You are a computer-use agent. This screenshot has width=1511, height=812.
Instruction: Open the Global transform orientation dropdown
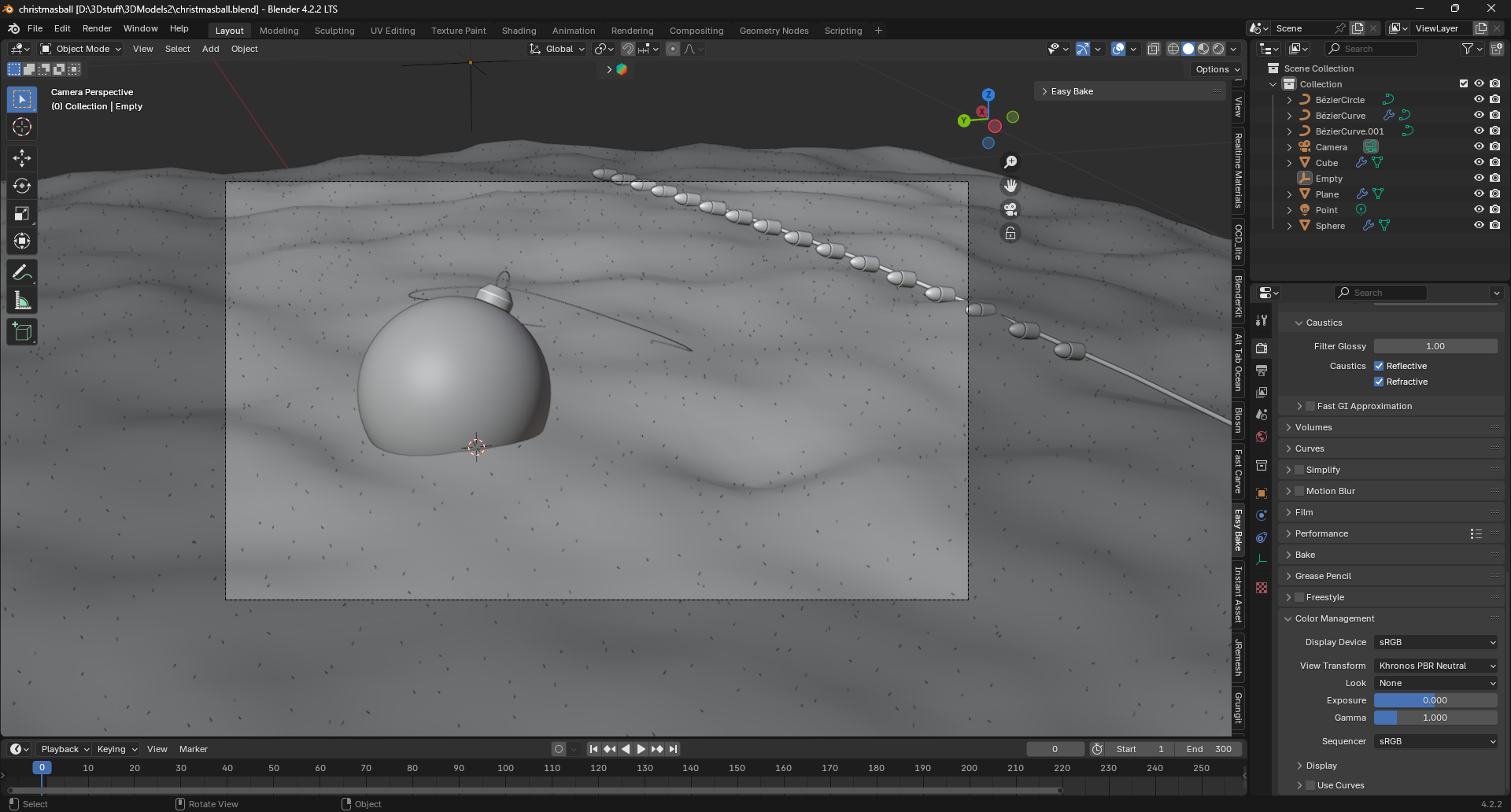coord(557,49)
